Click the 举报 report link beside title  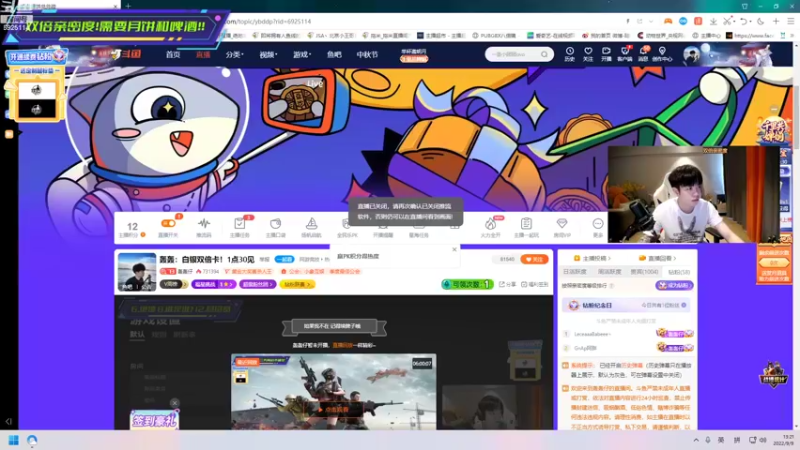pos(265,260)
